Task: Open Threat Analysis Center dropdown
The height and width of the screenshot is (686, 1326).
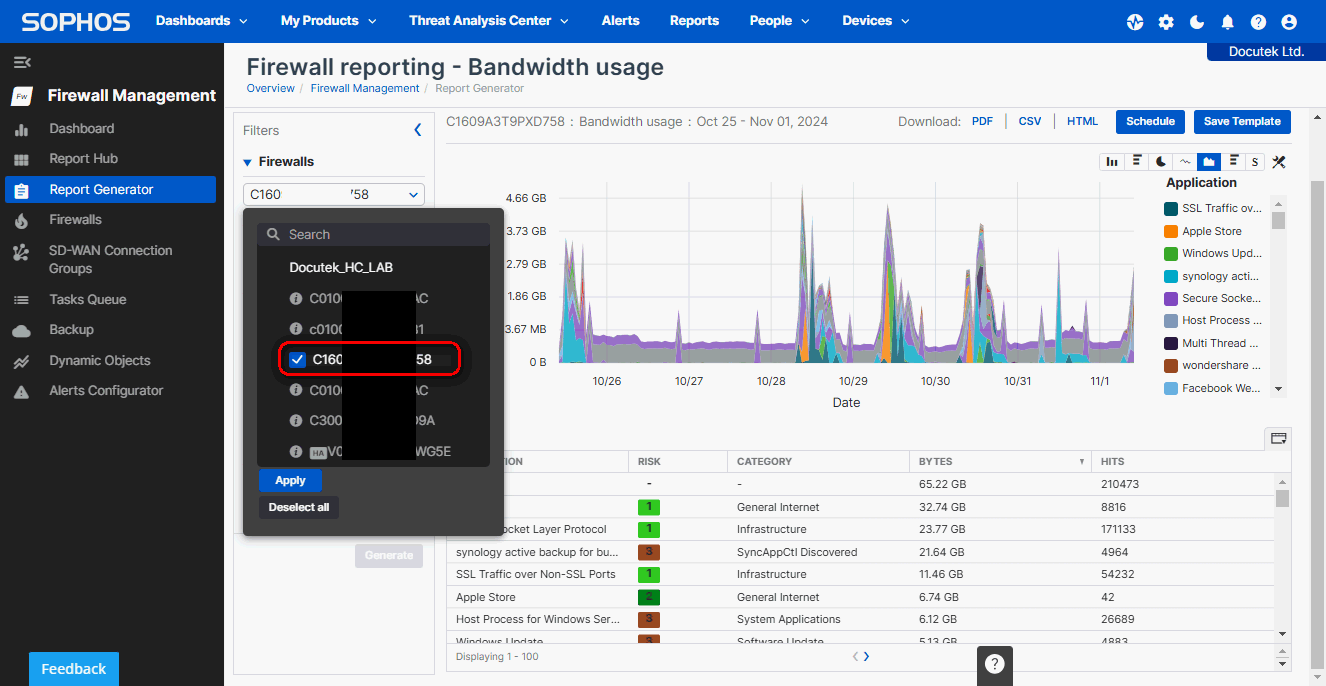Action: point(489,21)
